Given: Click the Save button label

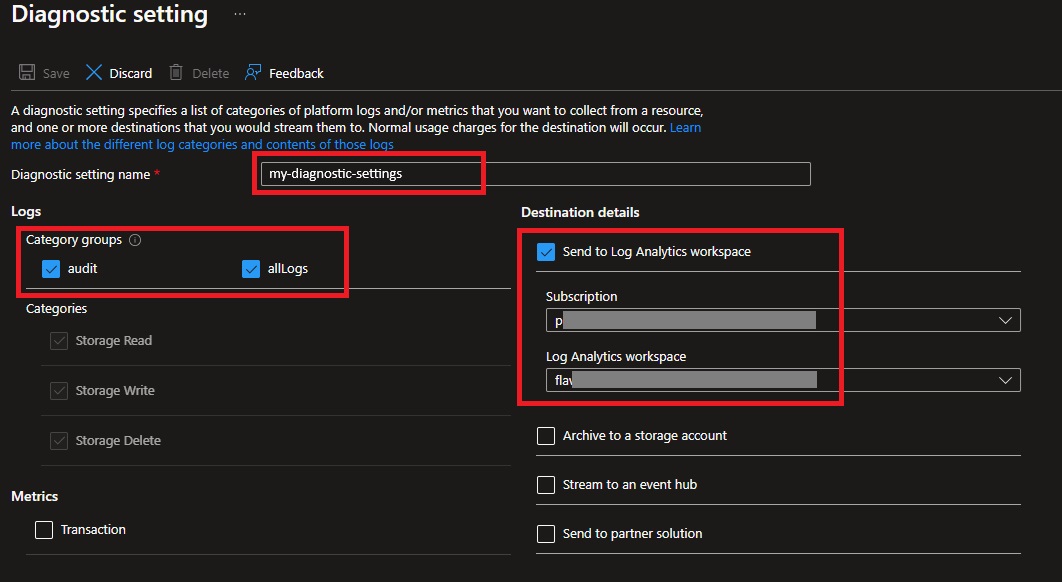Looking at the screenshot, I should 56,73.
